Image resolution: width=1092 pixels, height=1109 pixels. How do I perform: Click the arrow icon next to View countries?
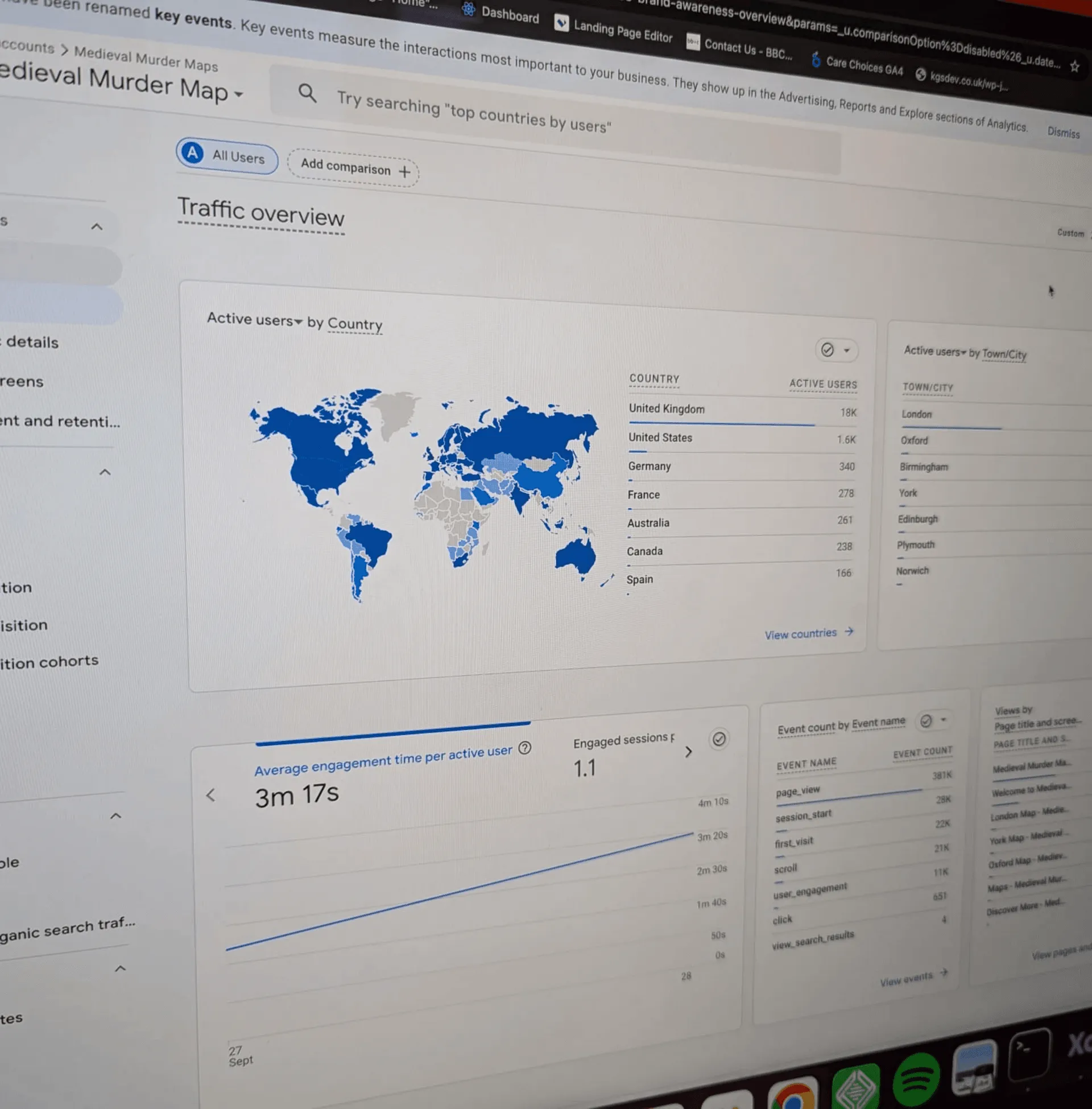[x=849, y=631]
